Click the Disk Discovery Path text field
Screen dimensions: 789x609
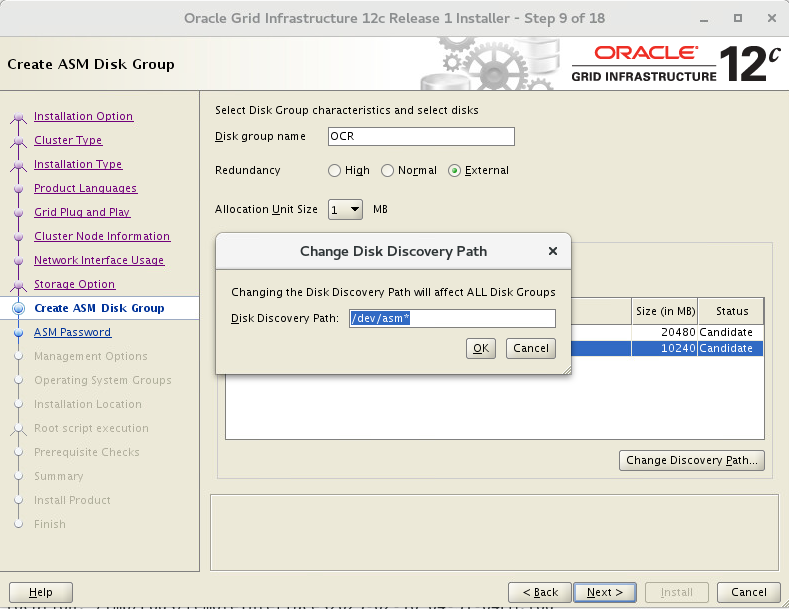pos(452,319)
